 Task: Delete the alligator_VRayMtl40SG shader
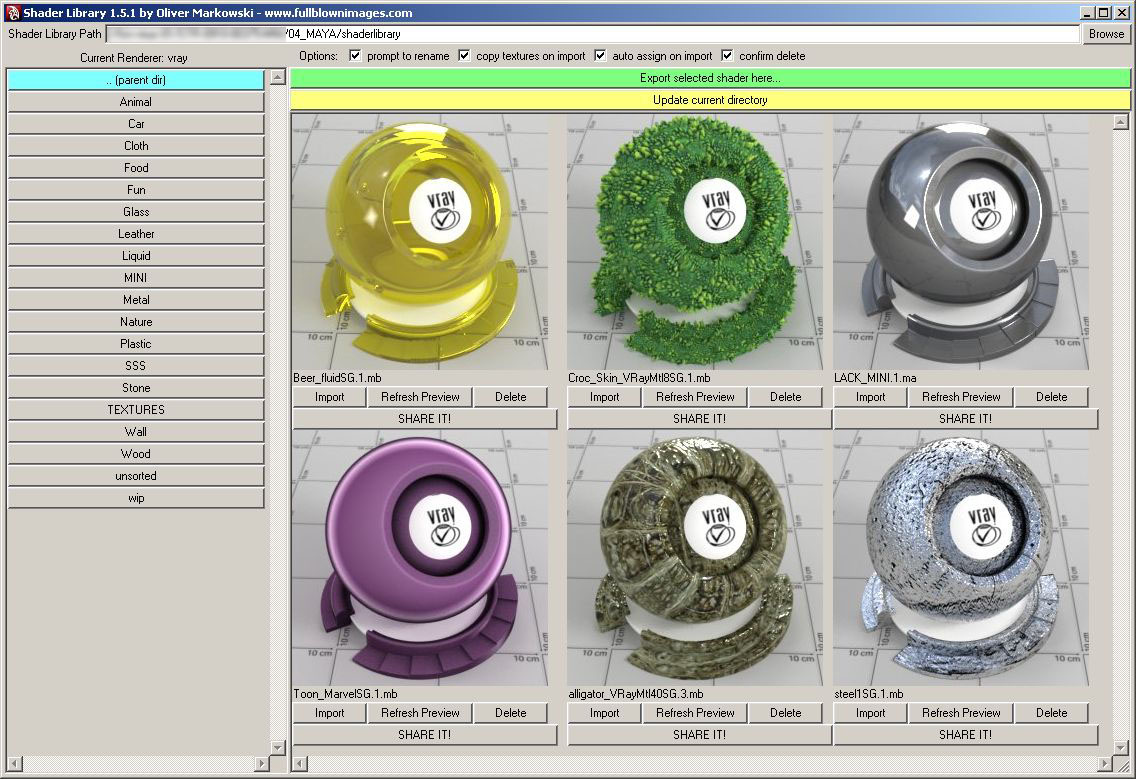click(786, 713)
